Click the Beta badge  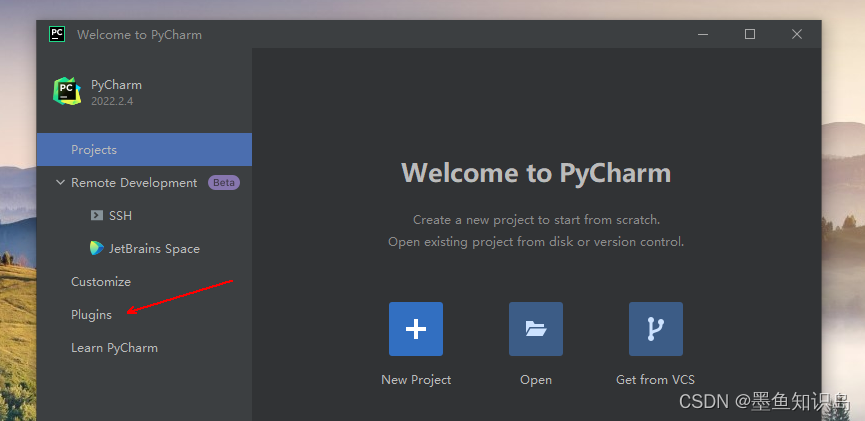[223, 183]
